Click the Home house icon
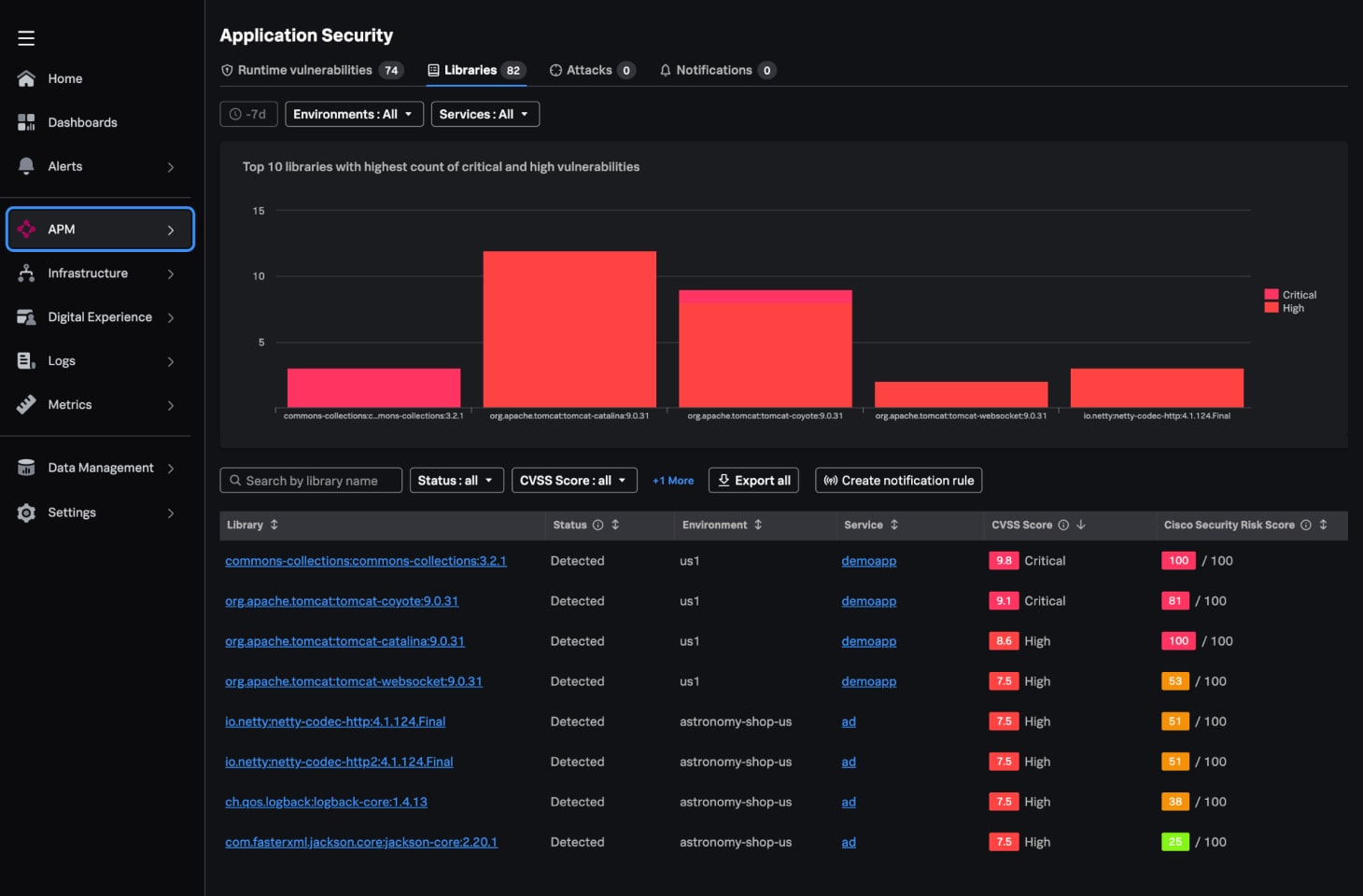 (26, 78)
